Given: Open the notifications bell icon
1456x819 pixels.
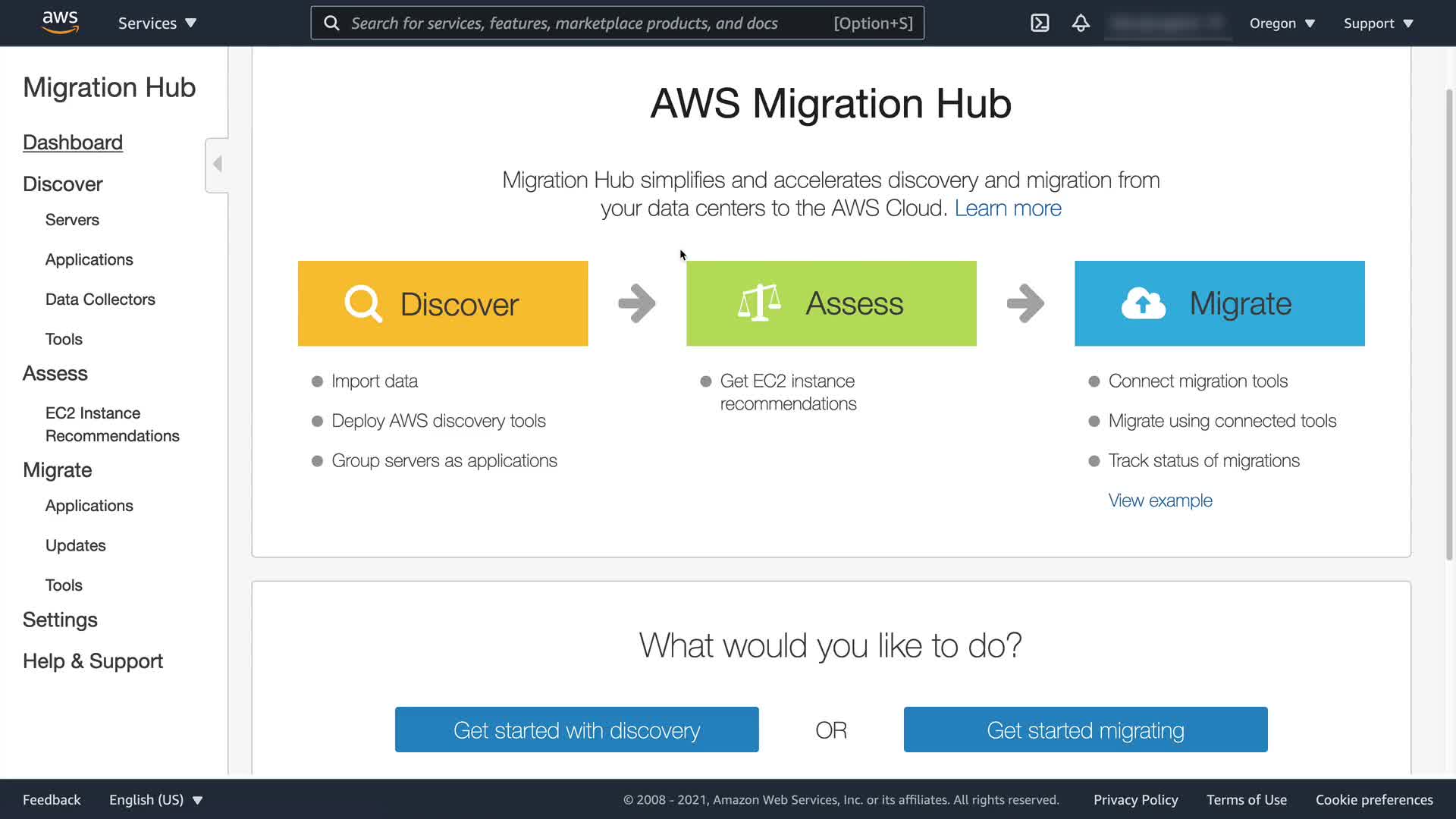Looking at the screenshot, I should (x=1081, y=23).
